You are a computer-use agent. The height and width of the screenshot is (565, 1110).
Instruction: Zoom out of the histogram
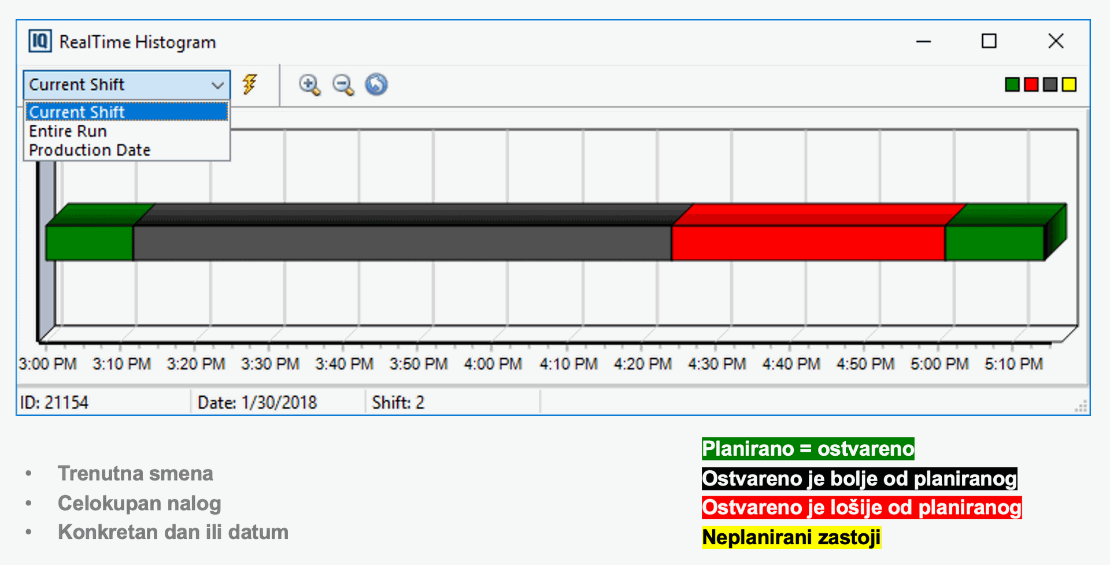(x=343, y=85)
